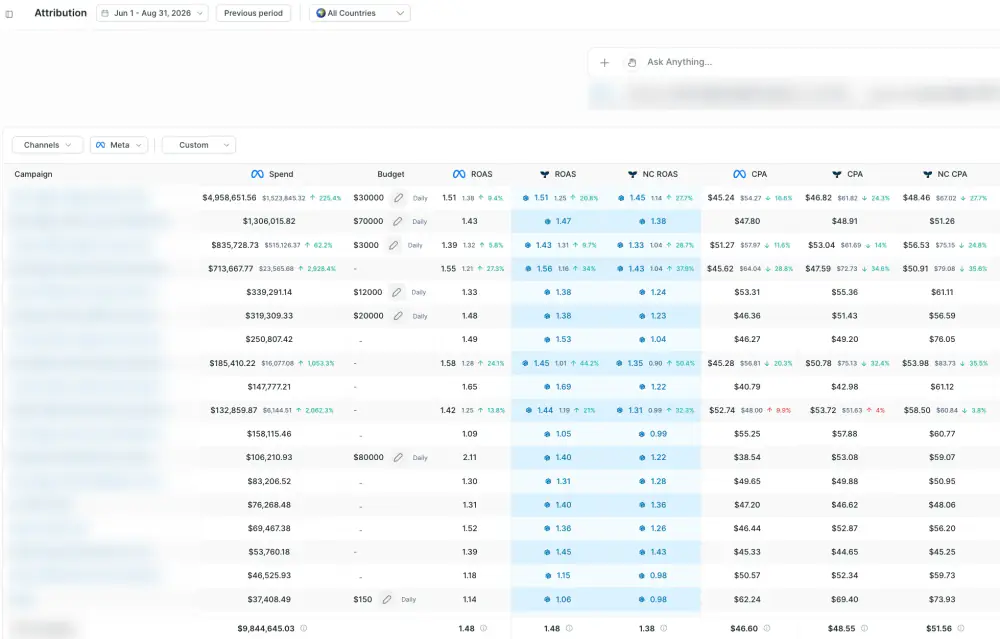Click info icon beside total NC CPA $51.56
1000x639 pixels.
(960, 628)
